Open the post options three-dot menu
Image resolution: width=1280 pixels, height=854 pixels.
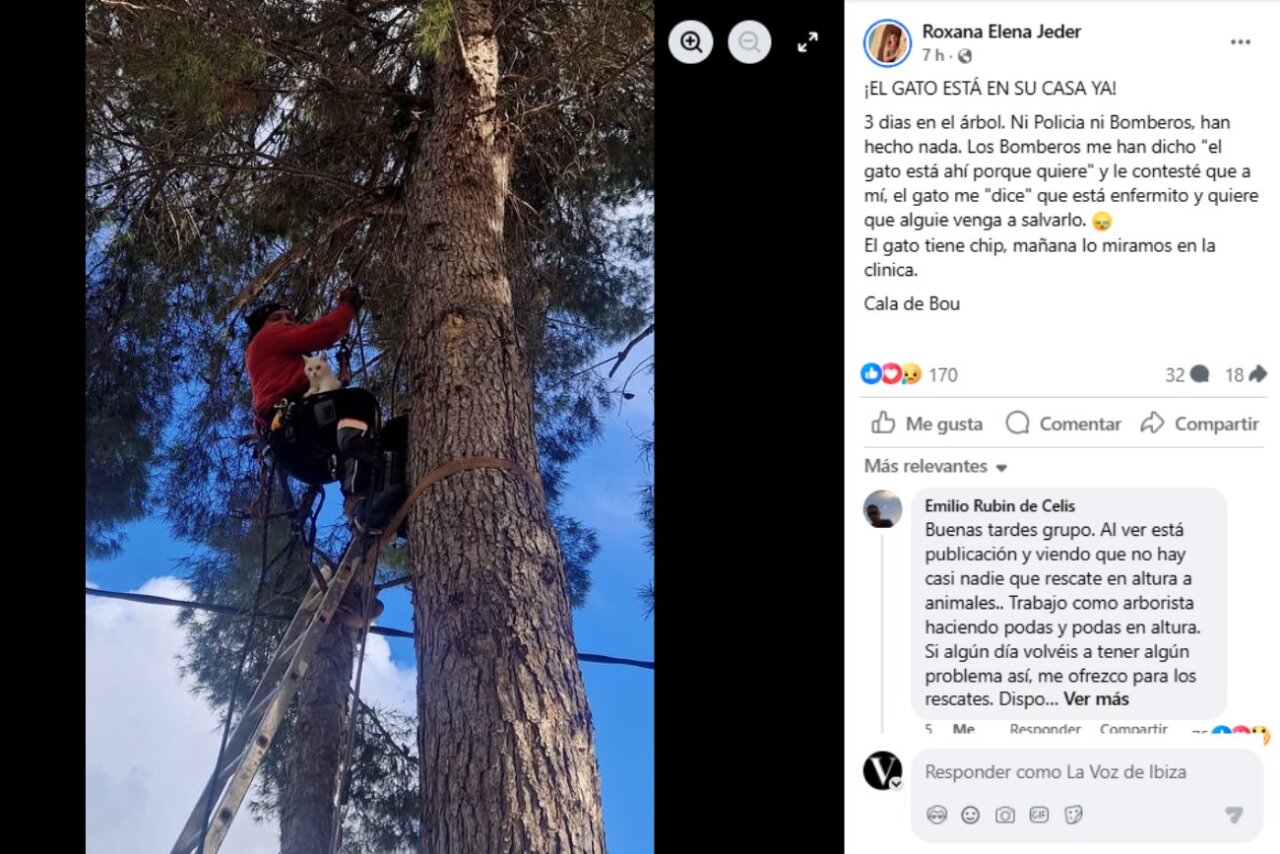[1240, 42]
